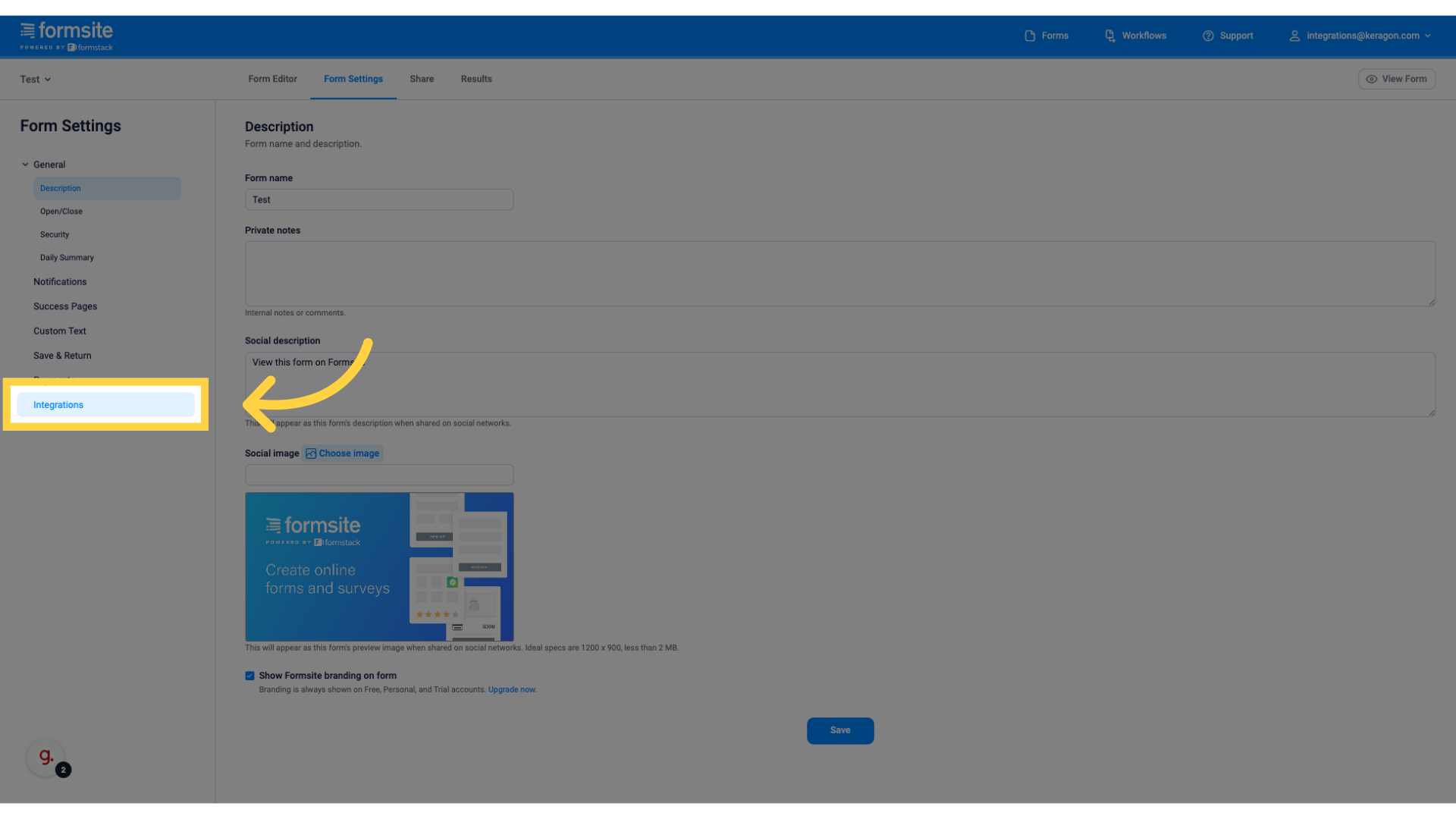Open Workflows from the header
The image size is (1456, 819).
[x=1135, y=36]
